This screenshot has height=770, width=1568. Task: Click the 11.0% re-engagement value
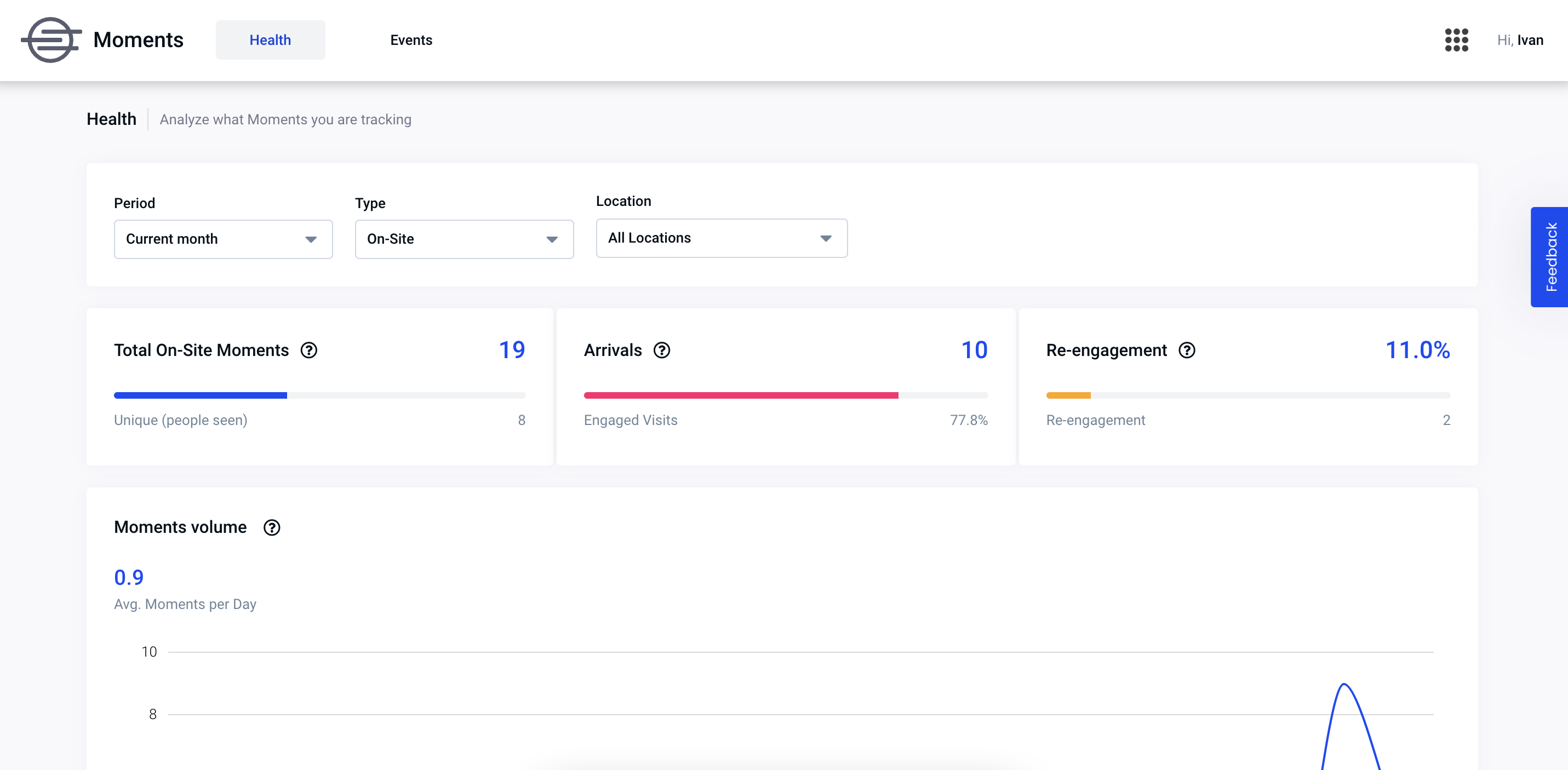tap(1417, 350)
